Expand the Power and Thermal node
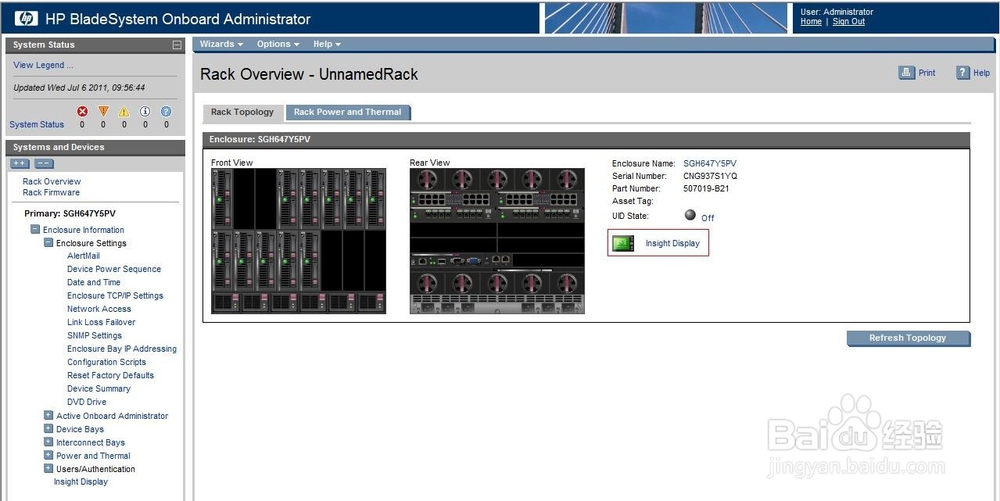1000x501 pixels. [48, 456]
